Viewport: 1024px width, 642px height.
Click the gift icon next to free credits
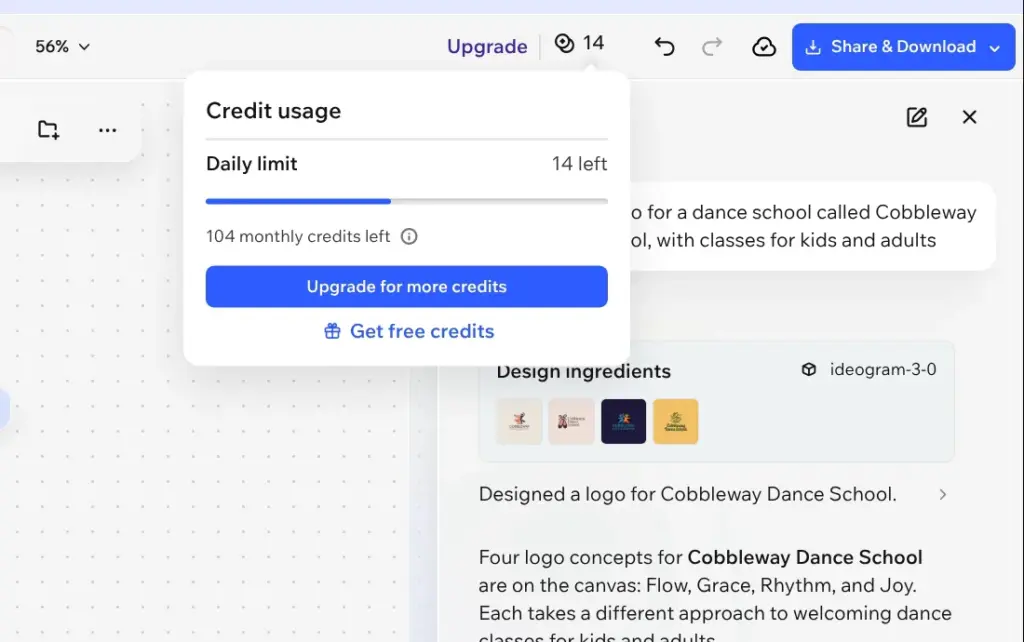pyautogui.click(x=332, y=331)
